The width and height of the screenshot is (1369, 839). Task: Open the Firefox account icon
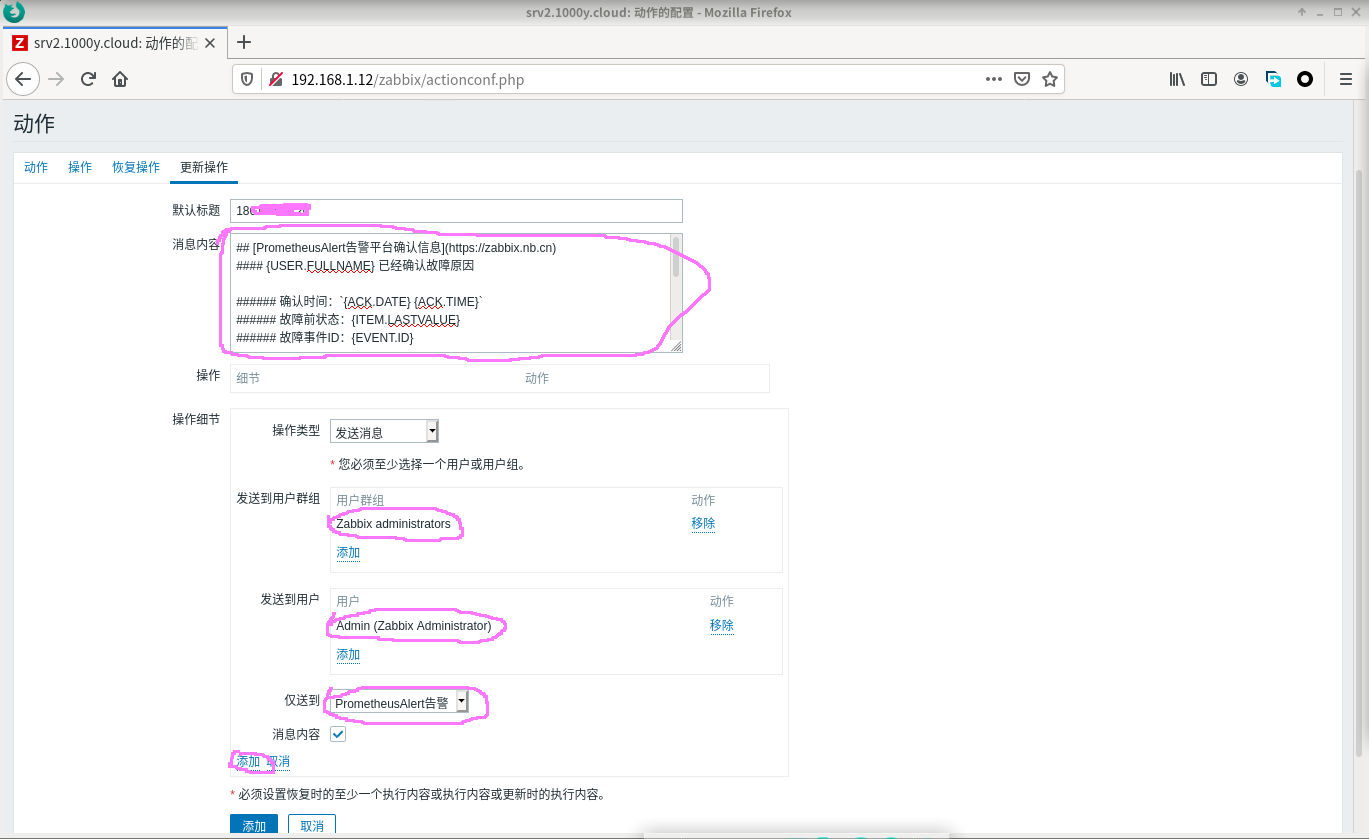coord(1241,79)
